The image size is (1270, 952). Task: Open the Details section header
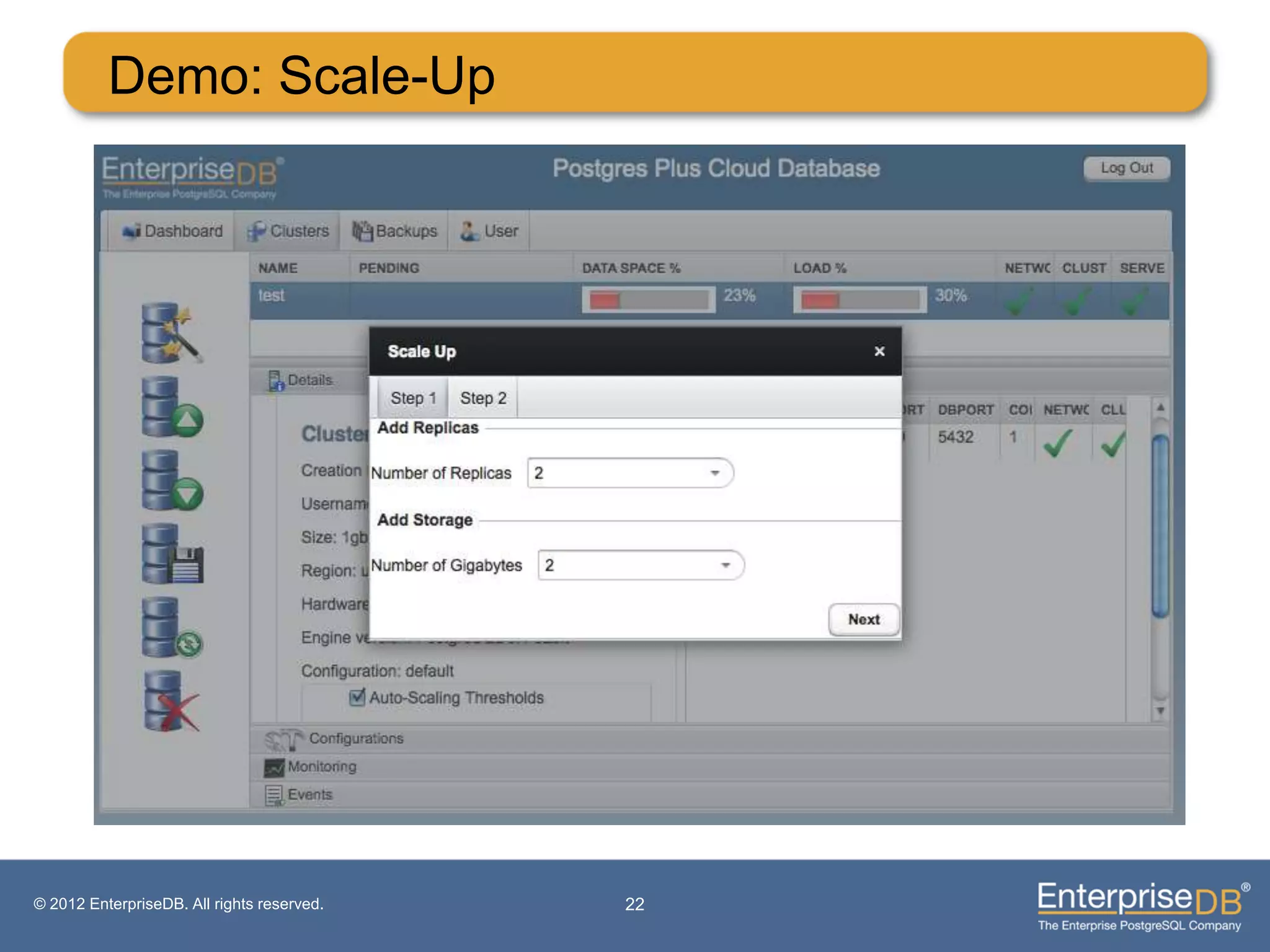[x=310, y=380]
